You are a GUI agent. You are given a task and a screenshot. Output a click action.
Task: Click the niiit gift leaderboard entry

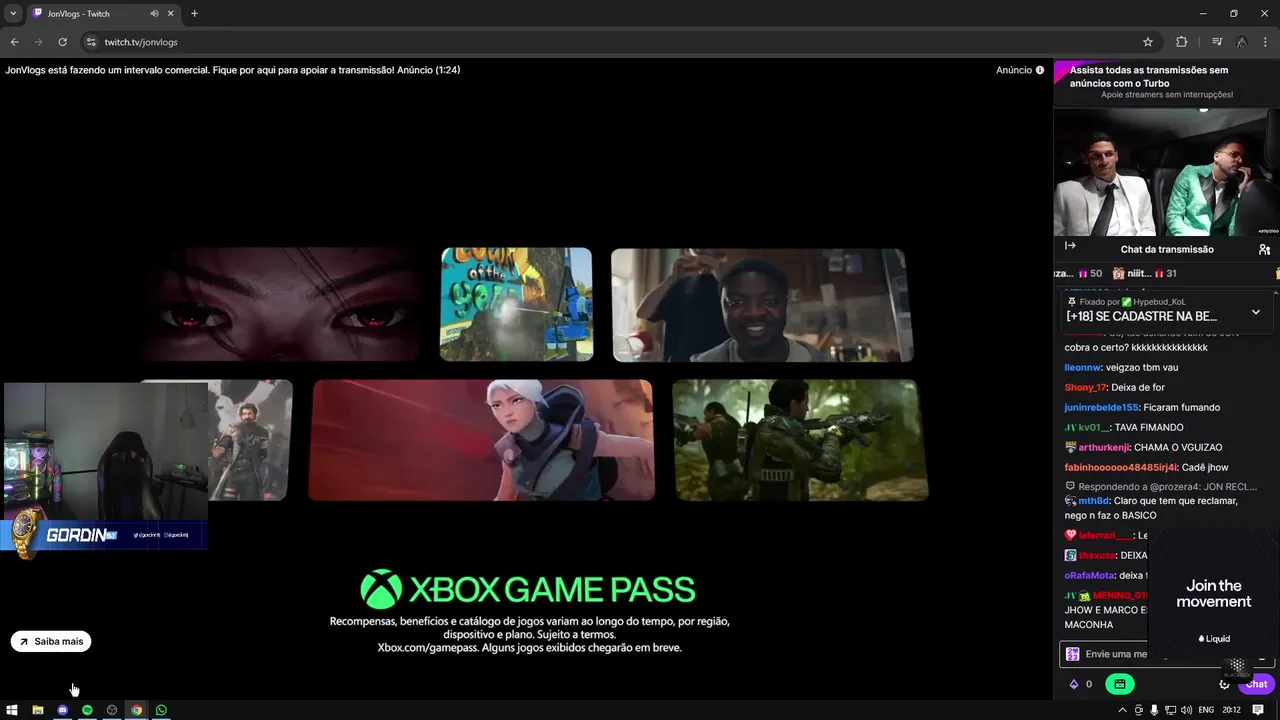coord(1144,273)
